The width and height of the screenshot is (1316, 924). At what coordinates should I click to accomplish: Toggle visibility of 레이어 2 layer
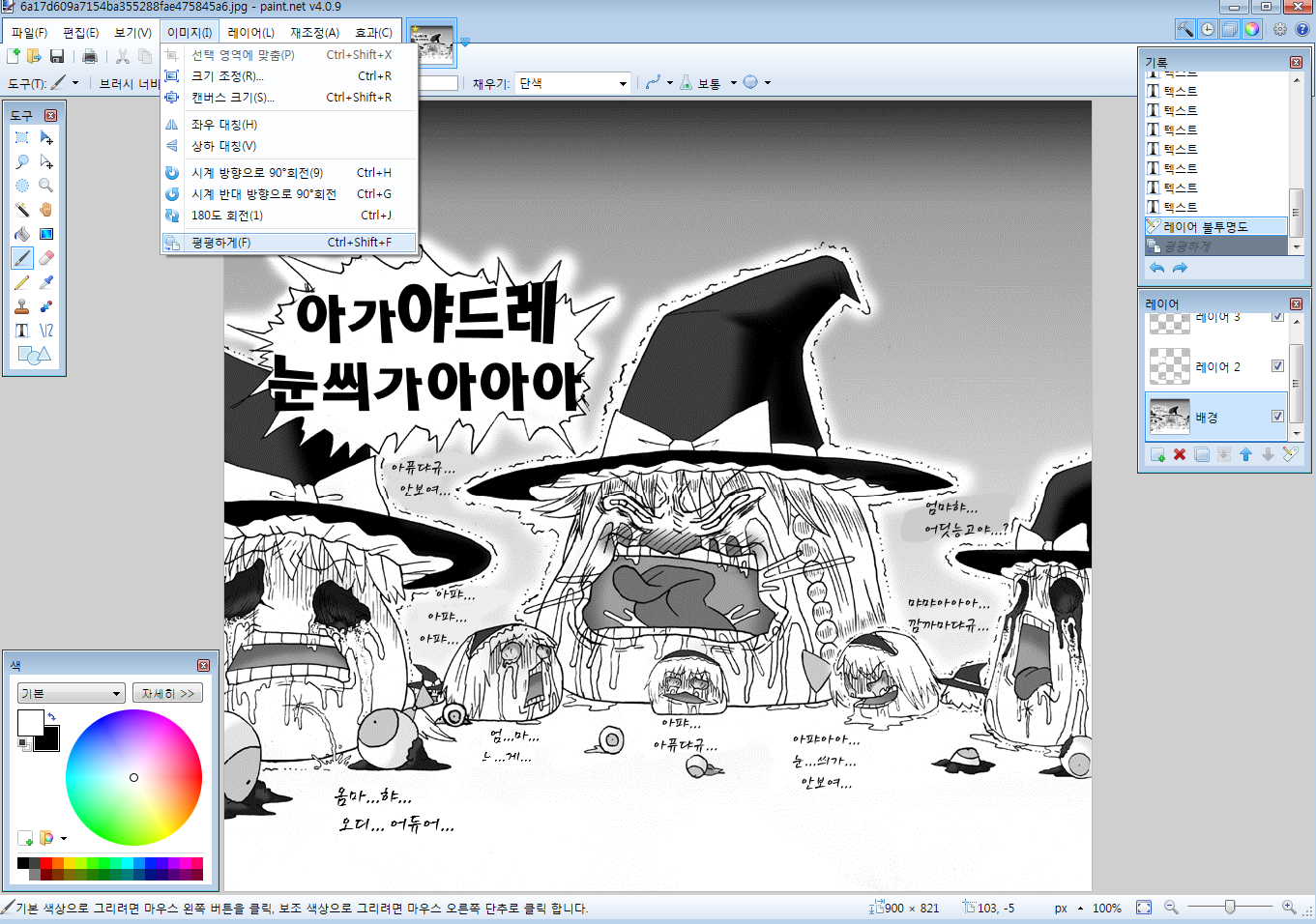click(x=1277, y=366)
